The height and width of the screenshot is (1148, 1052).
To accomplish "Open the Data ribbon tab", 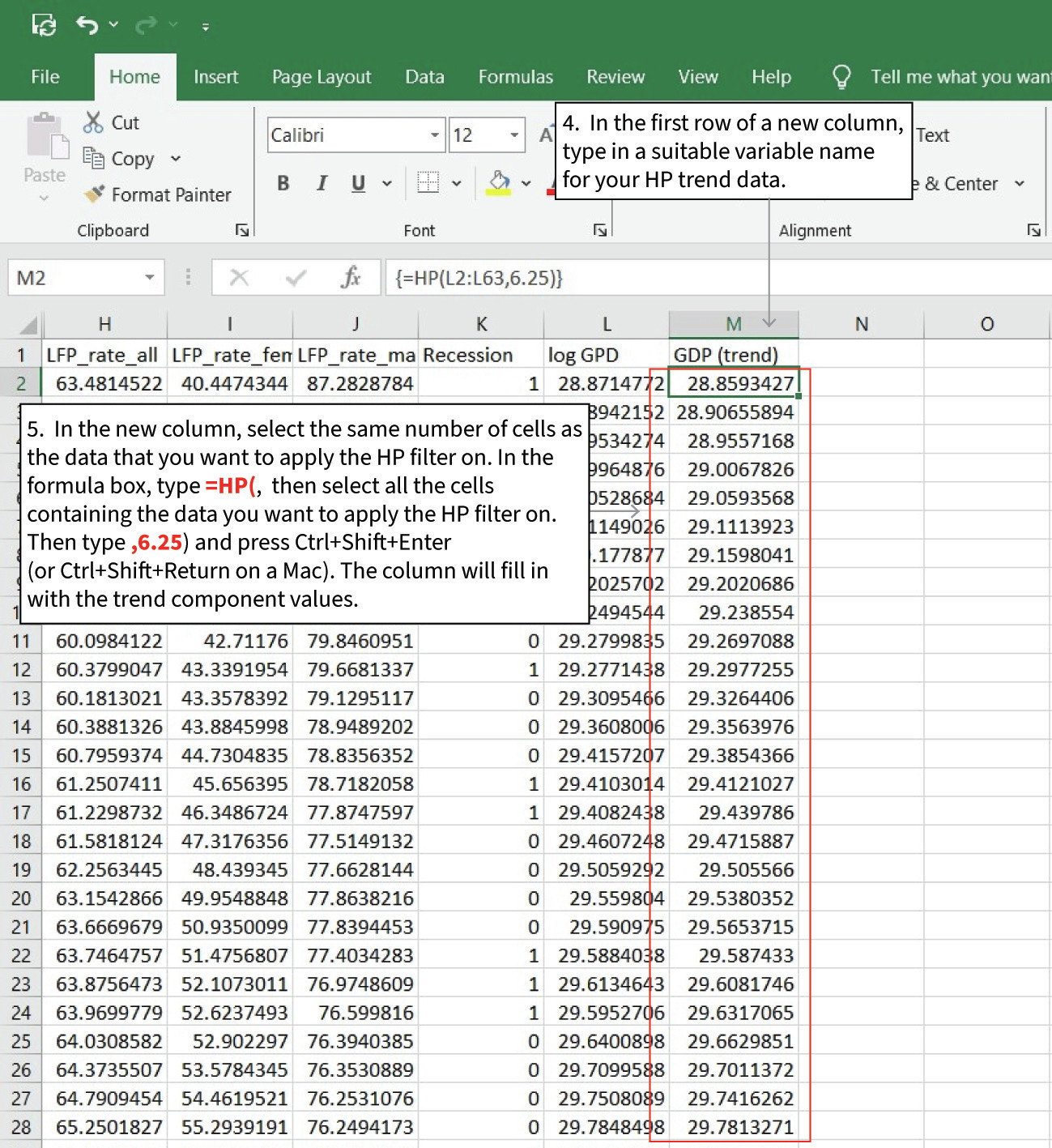I will pyautogui.click(x=424, y=76).
